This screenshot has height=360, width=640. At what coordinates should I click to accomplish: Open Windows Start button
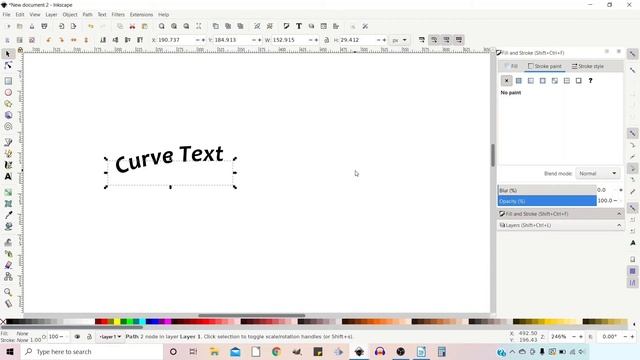click(10, 351)
